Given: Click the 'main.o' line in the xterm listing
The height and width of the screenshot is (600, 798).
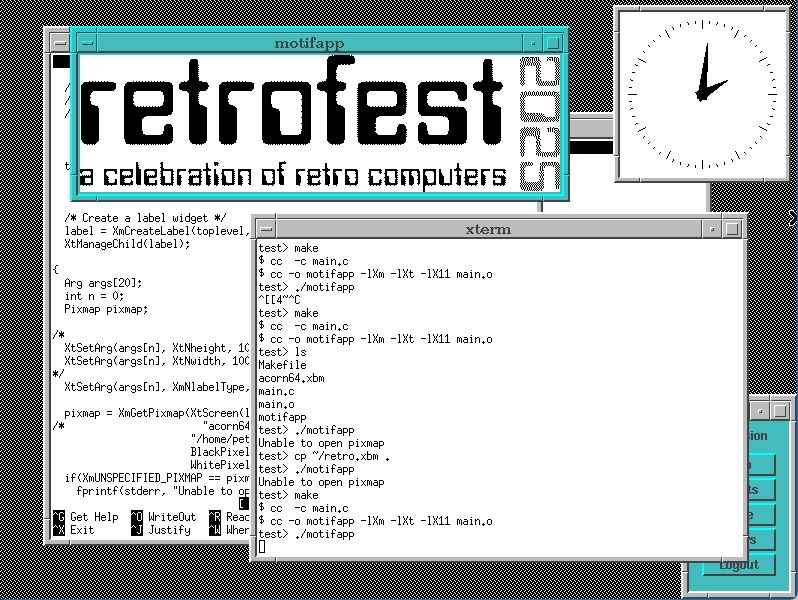Looking at the screenshot, I should (x=276, y=405).
